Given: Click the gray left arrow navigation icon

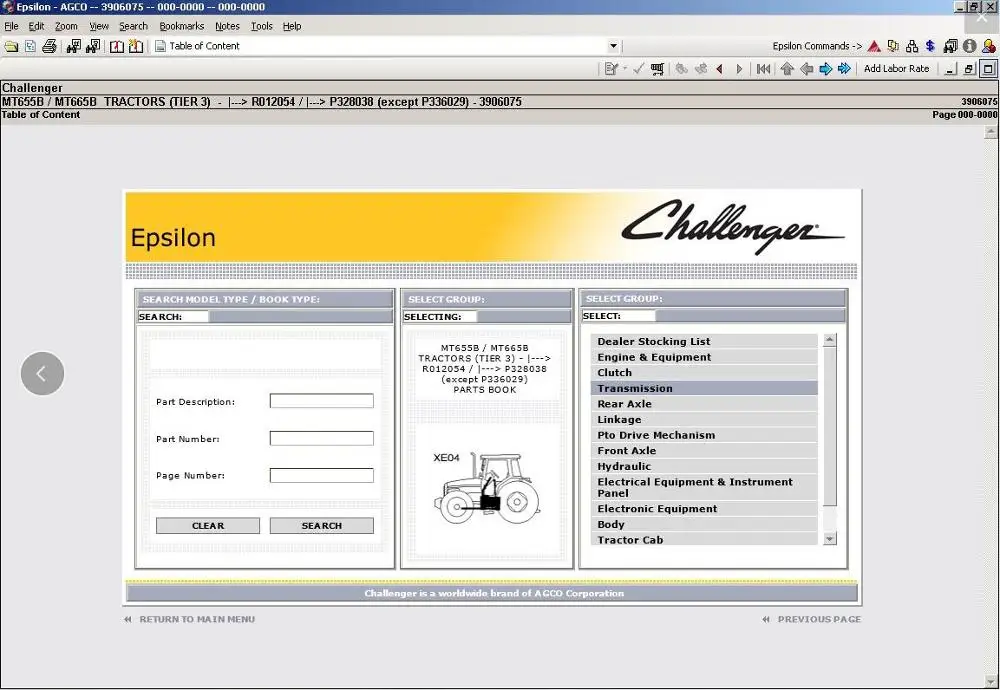Looking at the screenshot, I should [806, 69].
